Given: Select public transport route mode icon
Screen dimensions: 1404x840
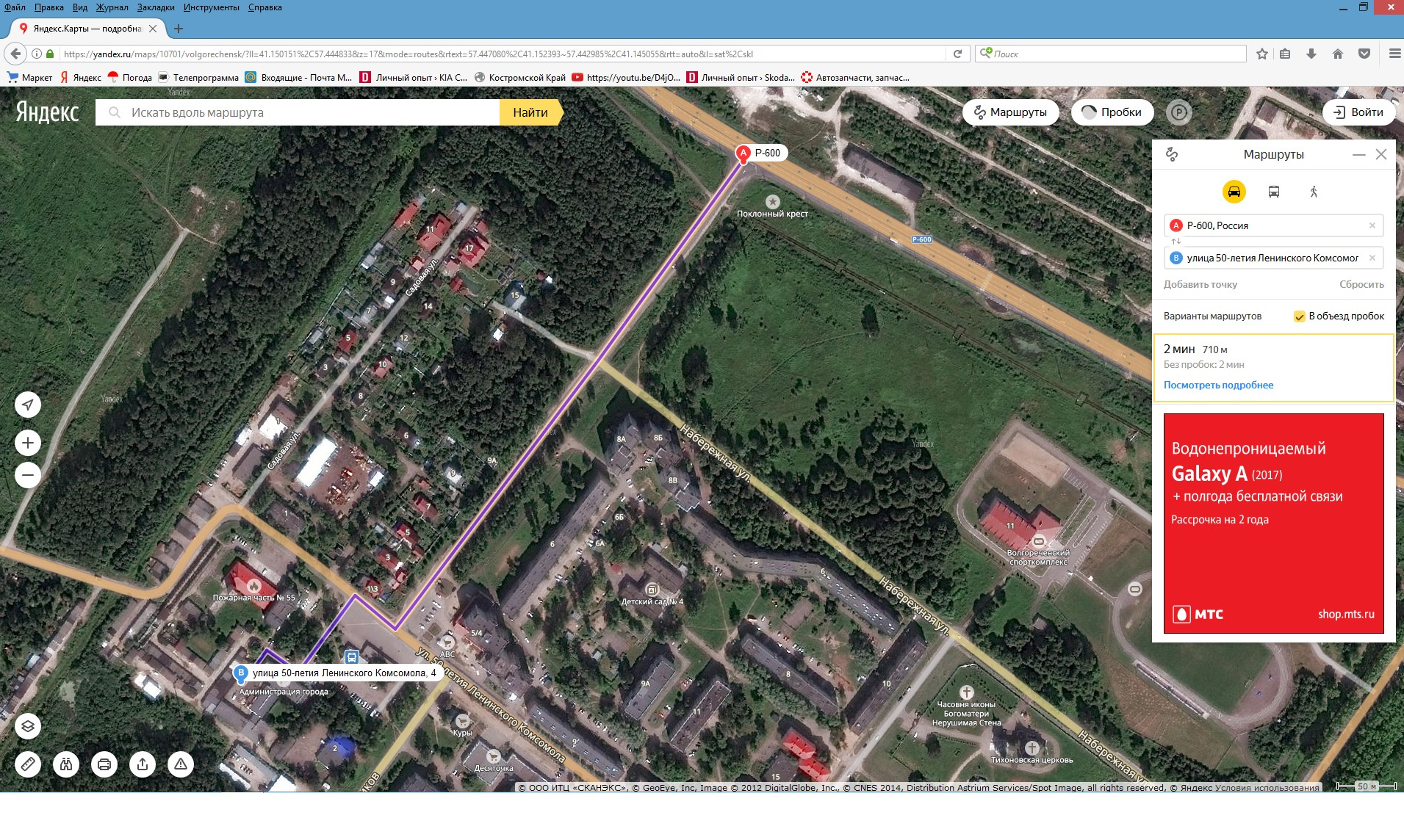Looking at the screenshot, I should point(1274,192).
